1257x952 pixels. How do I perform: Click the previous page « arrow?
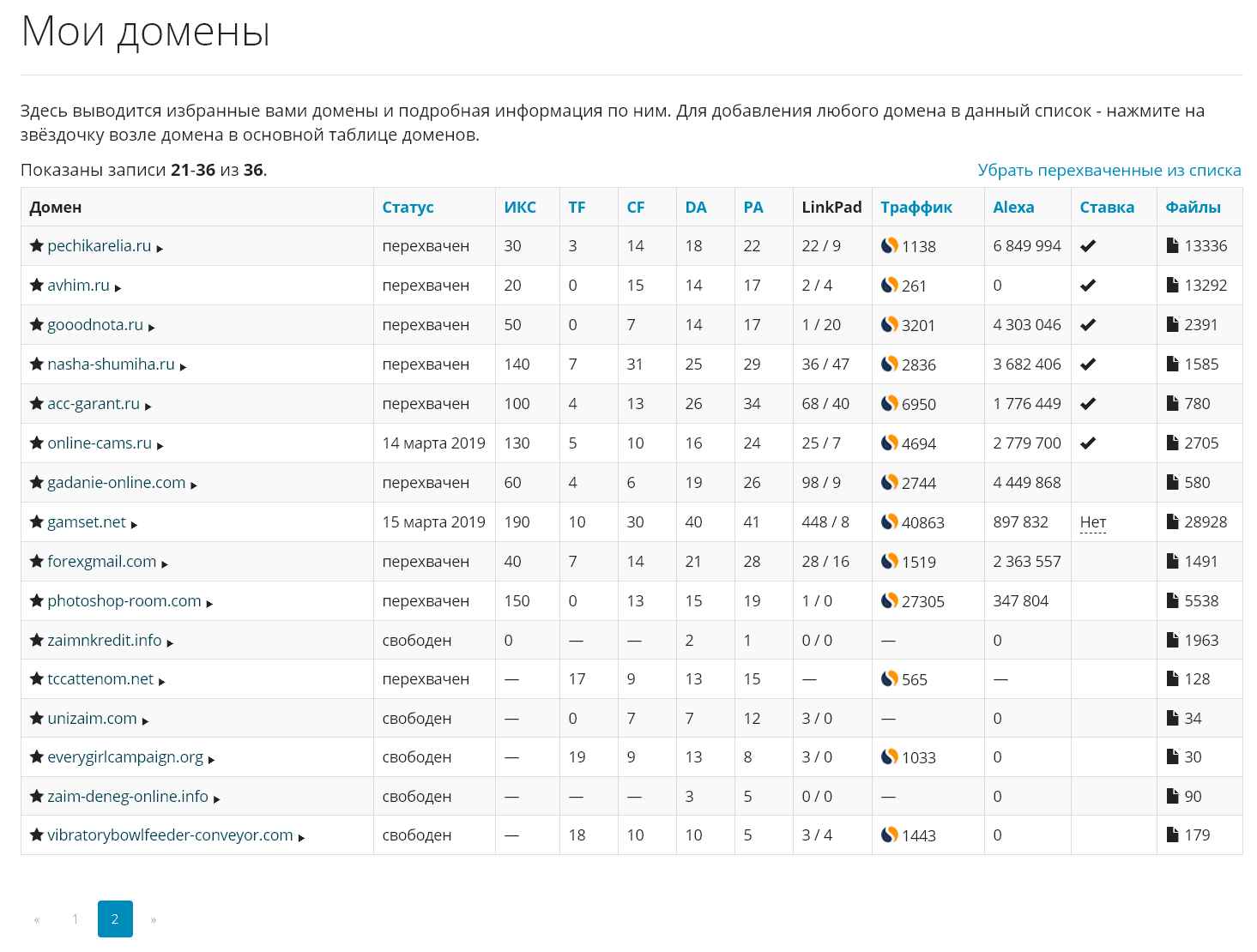[x=37, y=919]
